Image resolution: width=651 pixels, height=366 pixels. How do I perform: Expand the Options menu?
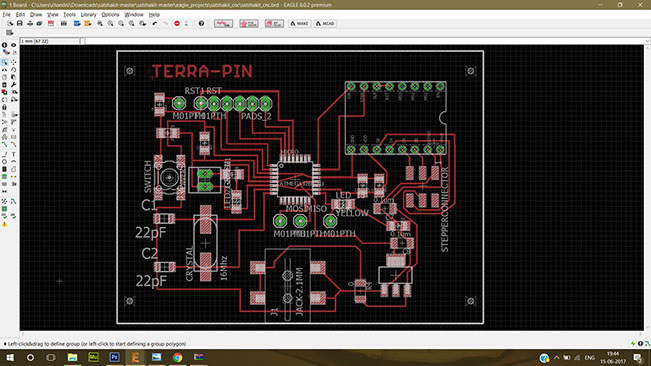(110, 15)
